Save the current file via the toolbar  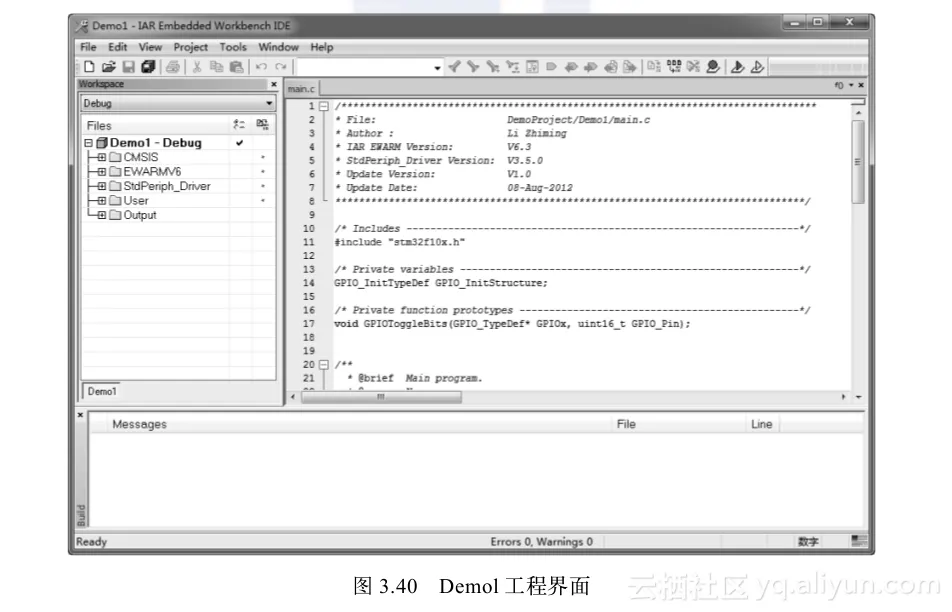128,67
